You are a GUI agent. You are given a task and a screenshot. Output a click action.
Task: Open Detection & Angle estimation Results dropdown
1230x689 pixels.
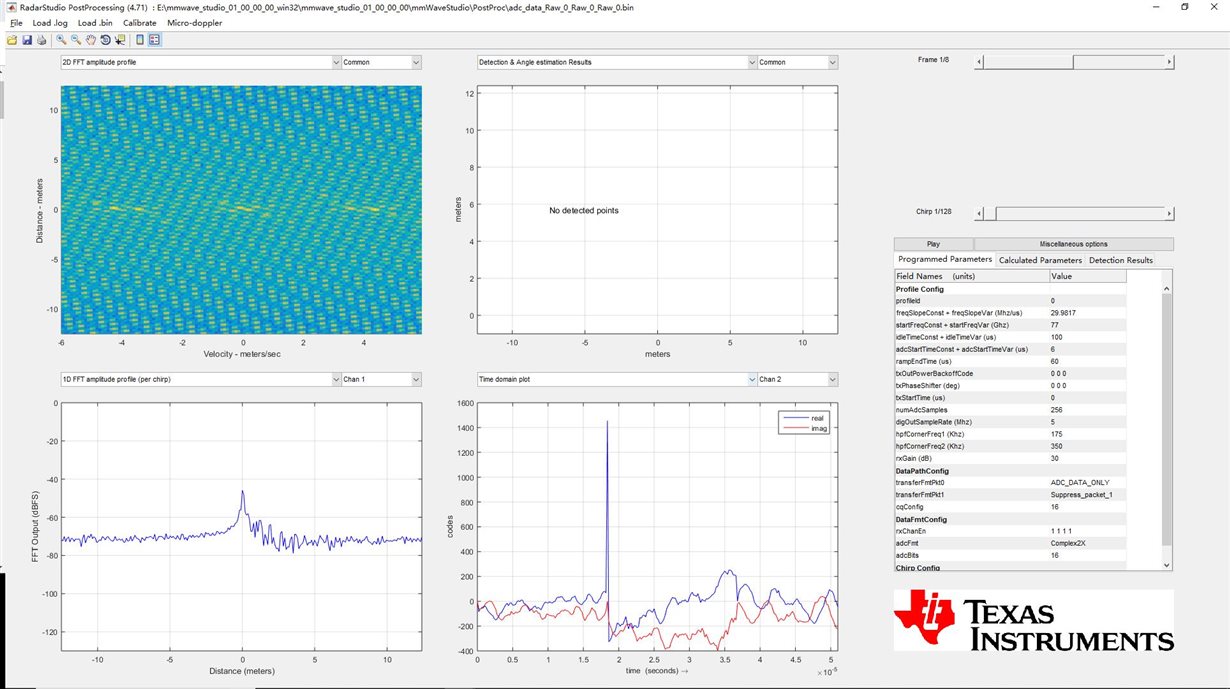[617, 62]
